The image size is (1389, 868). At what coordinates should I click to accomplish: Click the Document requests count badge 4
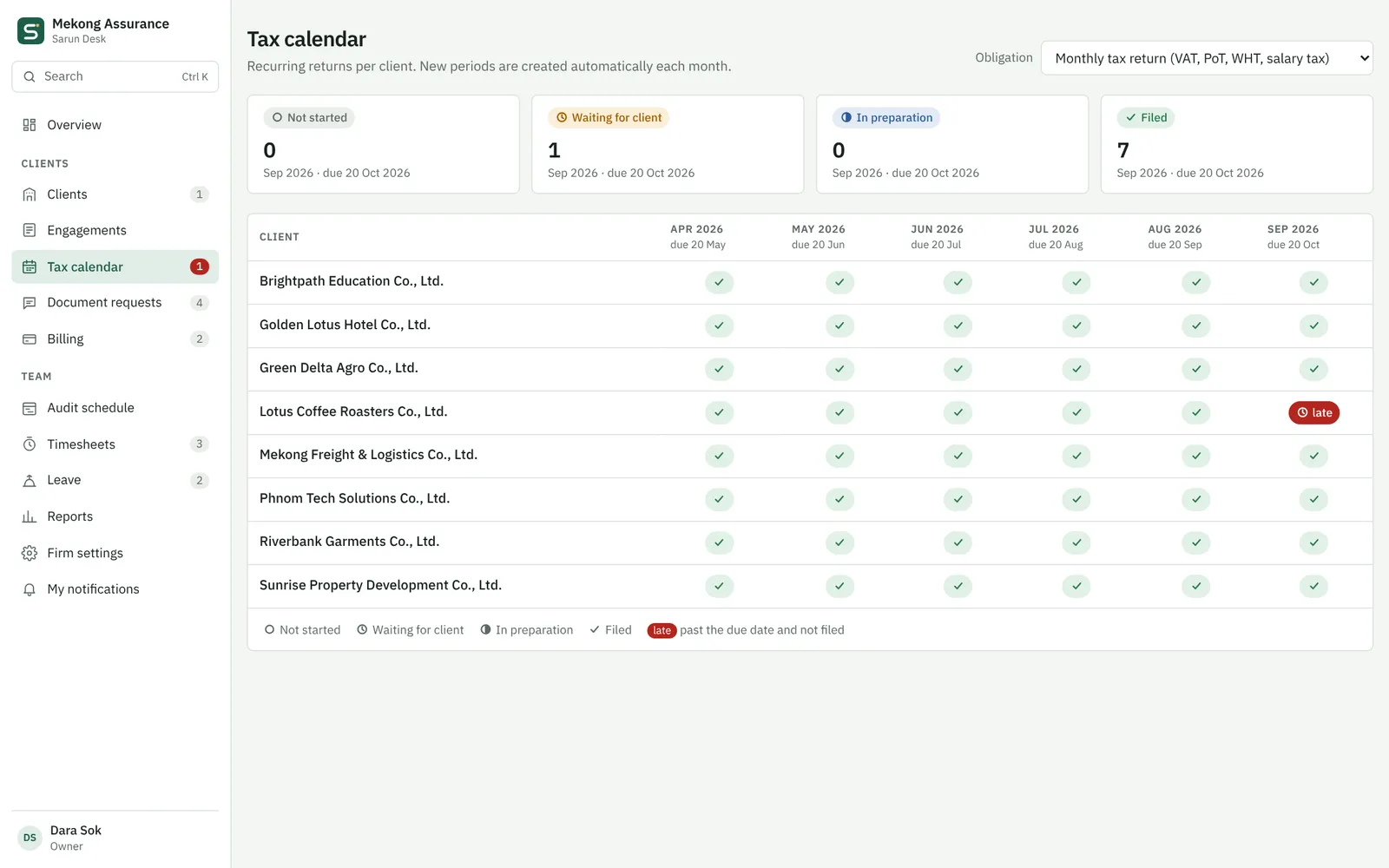[x=199, y=303]
